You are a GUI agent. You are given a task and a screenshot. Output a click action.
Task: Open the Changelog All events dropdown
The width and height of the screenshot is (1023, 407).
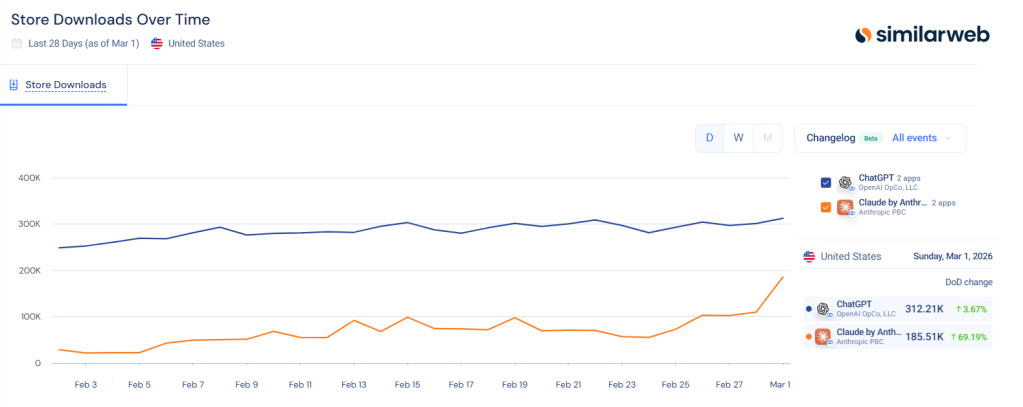click(x=914, y=138)
